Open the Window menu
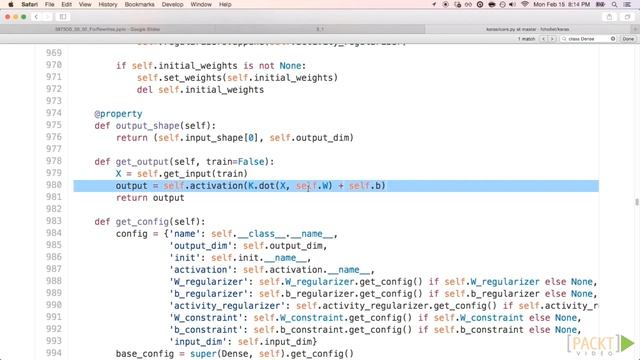 pos(201,4)
